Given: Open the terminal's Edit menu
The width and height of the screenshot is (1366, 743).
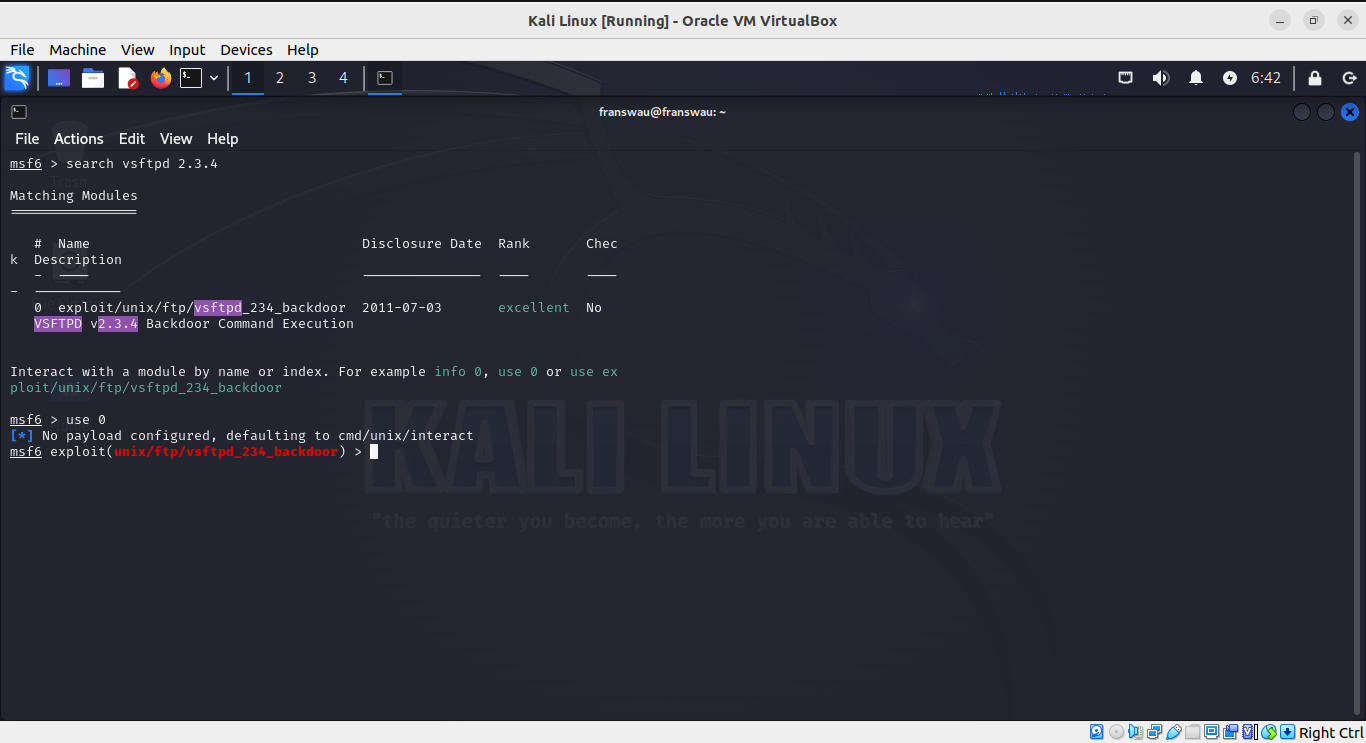Looking at the screenshot, I should pyautogui.click(x=131, y=139).
